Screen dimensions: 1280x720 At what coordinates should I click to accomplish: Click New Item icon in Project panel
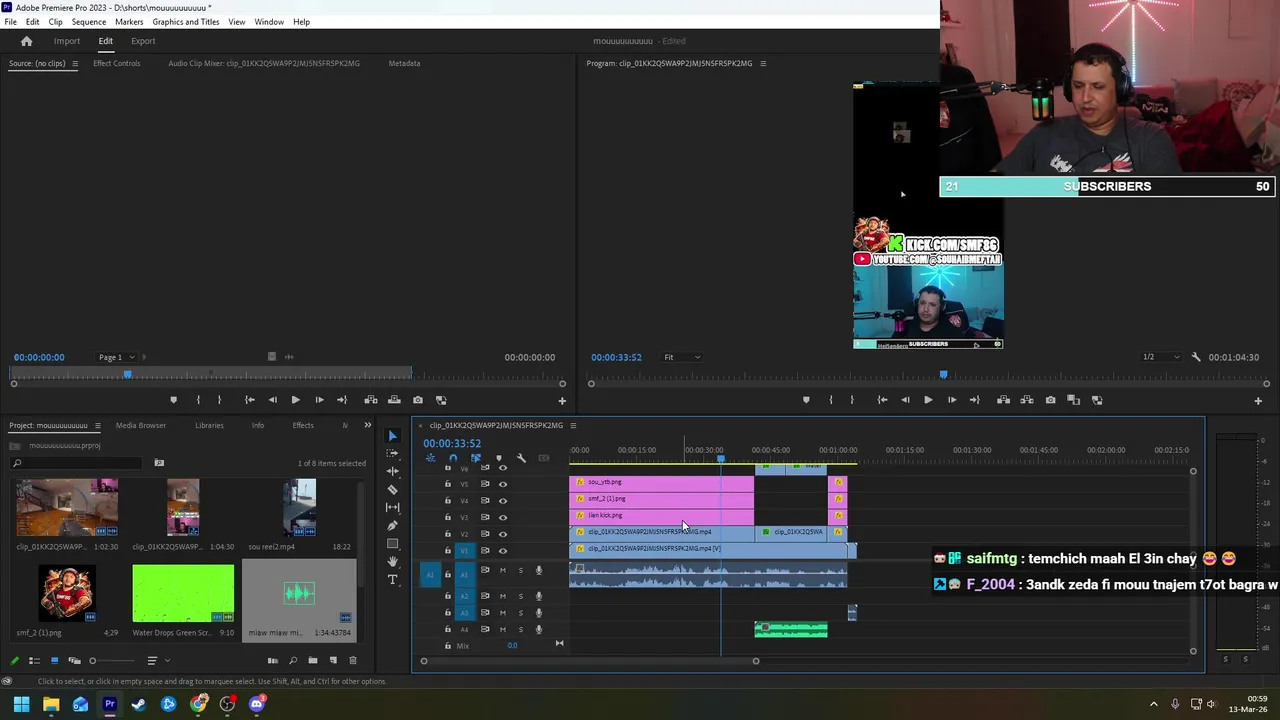[x=333, y=660]
